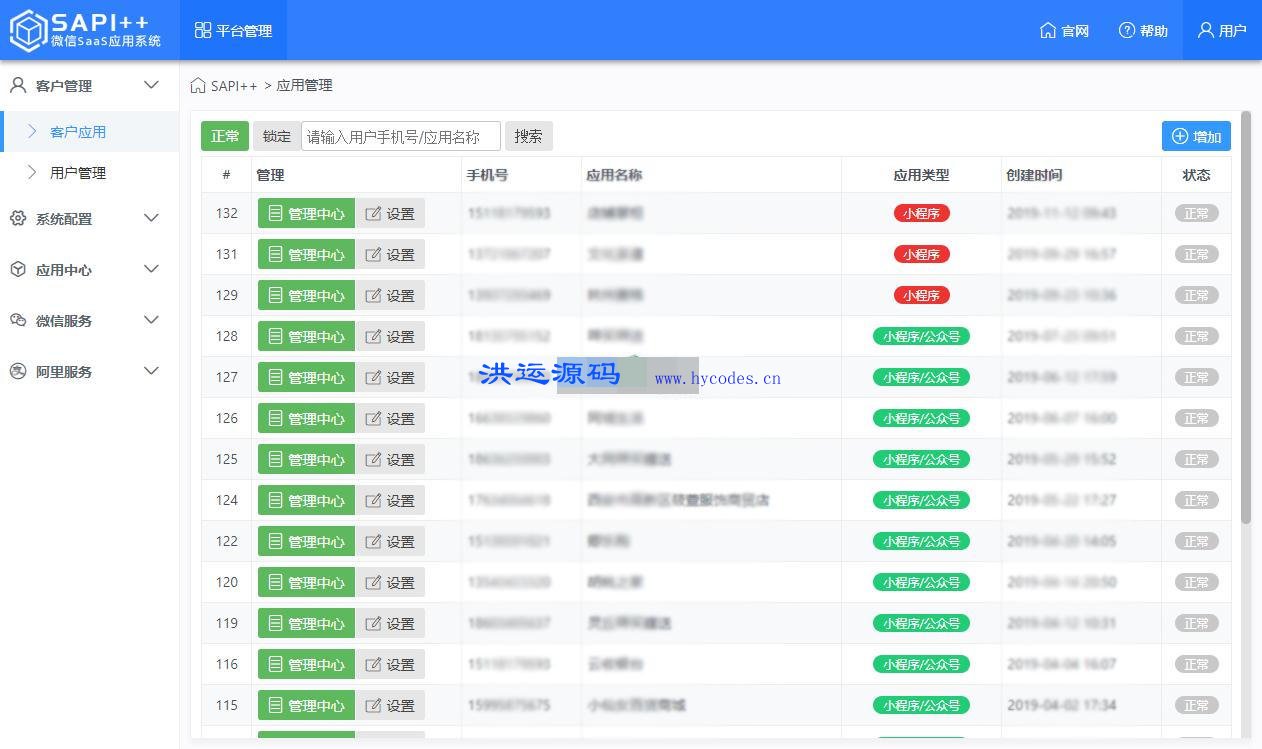Filter list by 锁定 status
Viewport: 1262px width, 749px height.
pos(277,136)
